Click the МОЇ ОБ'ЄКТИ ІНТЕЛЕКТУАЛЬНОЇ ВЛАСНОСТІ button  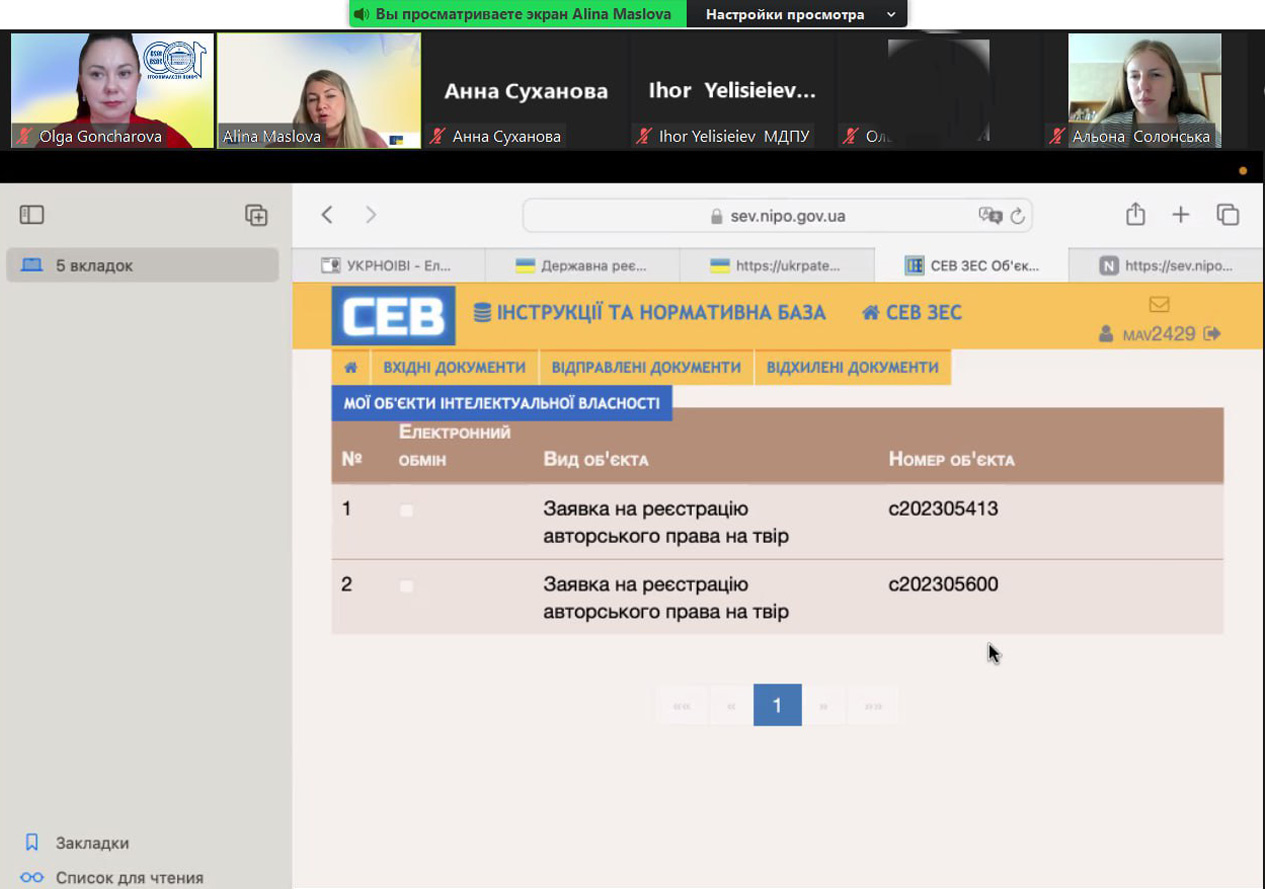tap(501, 403)
